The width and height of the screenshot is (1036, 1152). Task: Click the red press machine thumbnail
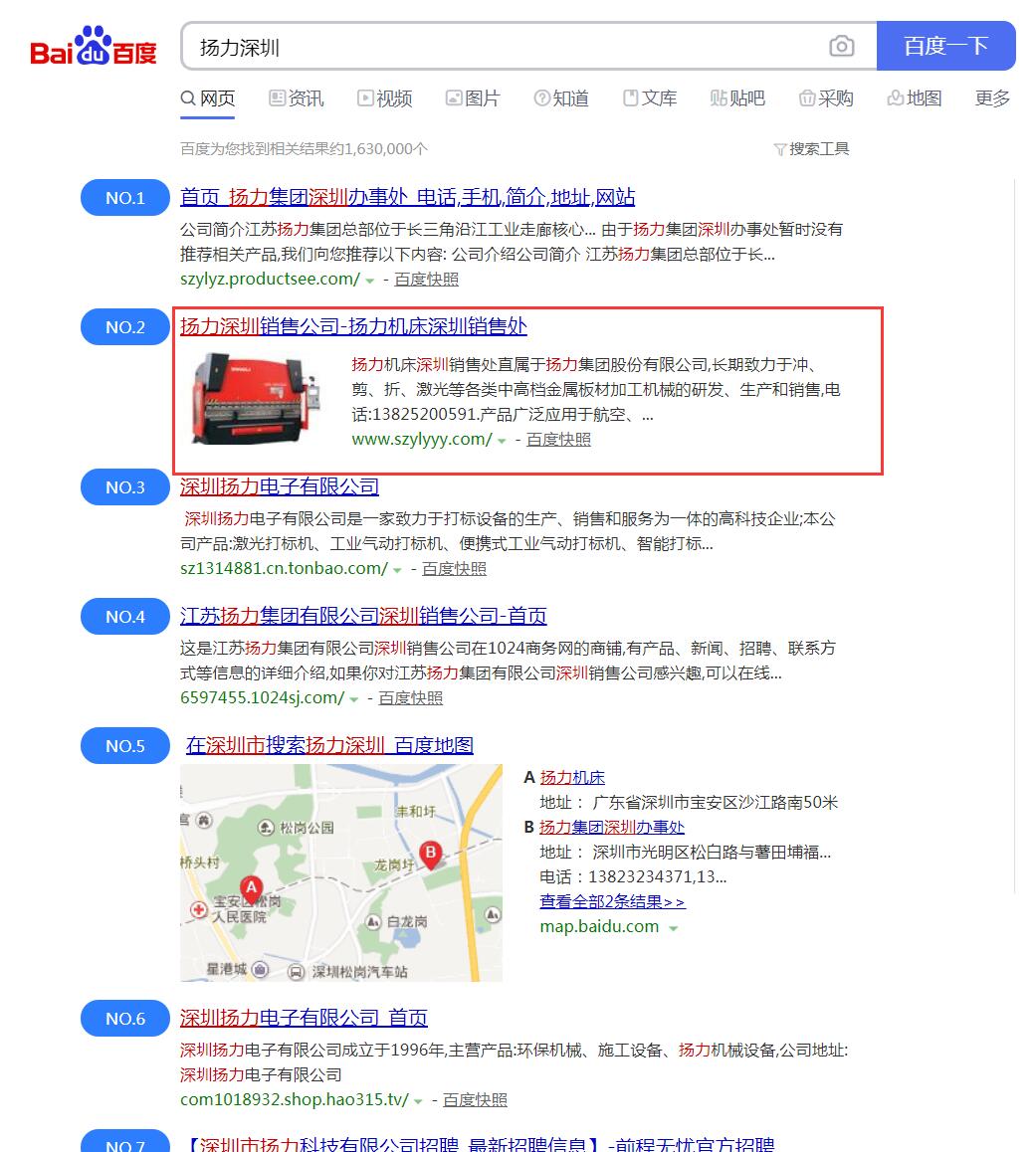pos(256,399)
